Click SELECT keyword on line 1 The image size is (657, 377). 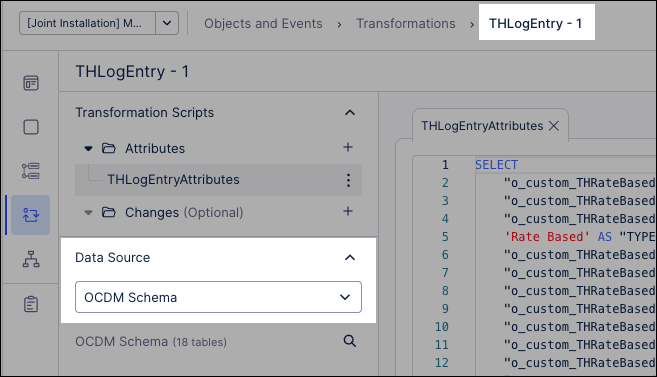(497, 165)
